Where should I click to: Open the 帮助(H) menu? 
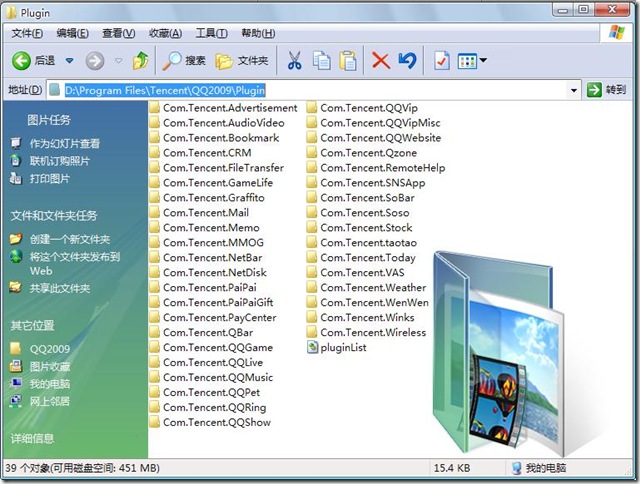pos(258,33)
